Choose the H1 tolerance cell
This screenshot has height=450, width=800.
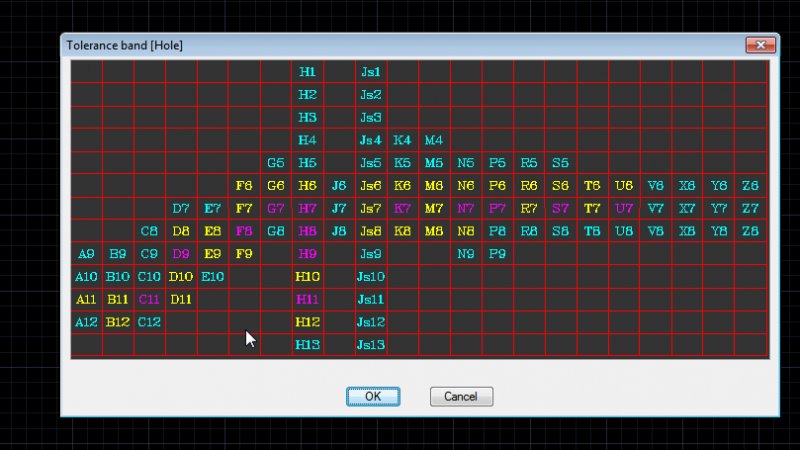tap(308, 72)
